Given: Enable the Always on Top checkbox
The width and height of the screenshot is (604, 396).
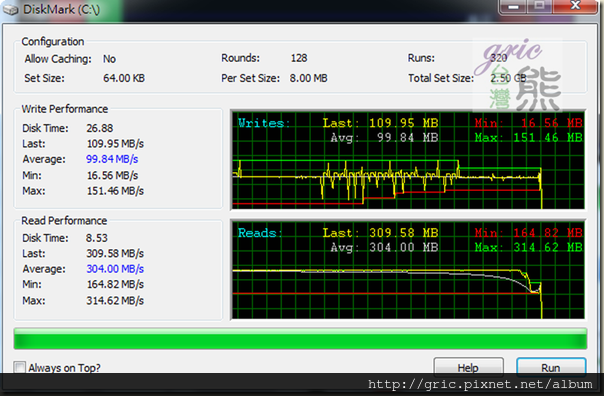Looking at the screenshot, I should 19,367.
